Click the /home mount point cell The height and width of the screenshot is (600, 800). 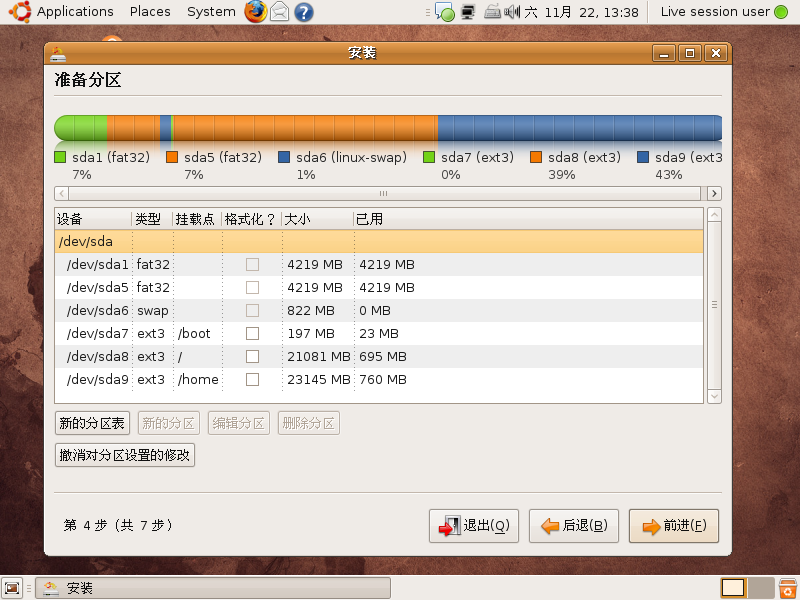198,379
